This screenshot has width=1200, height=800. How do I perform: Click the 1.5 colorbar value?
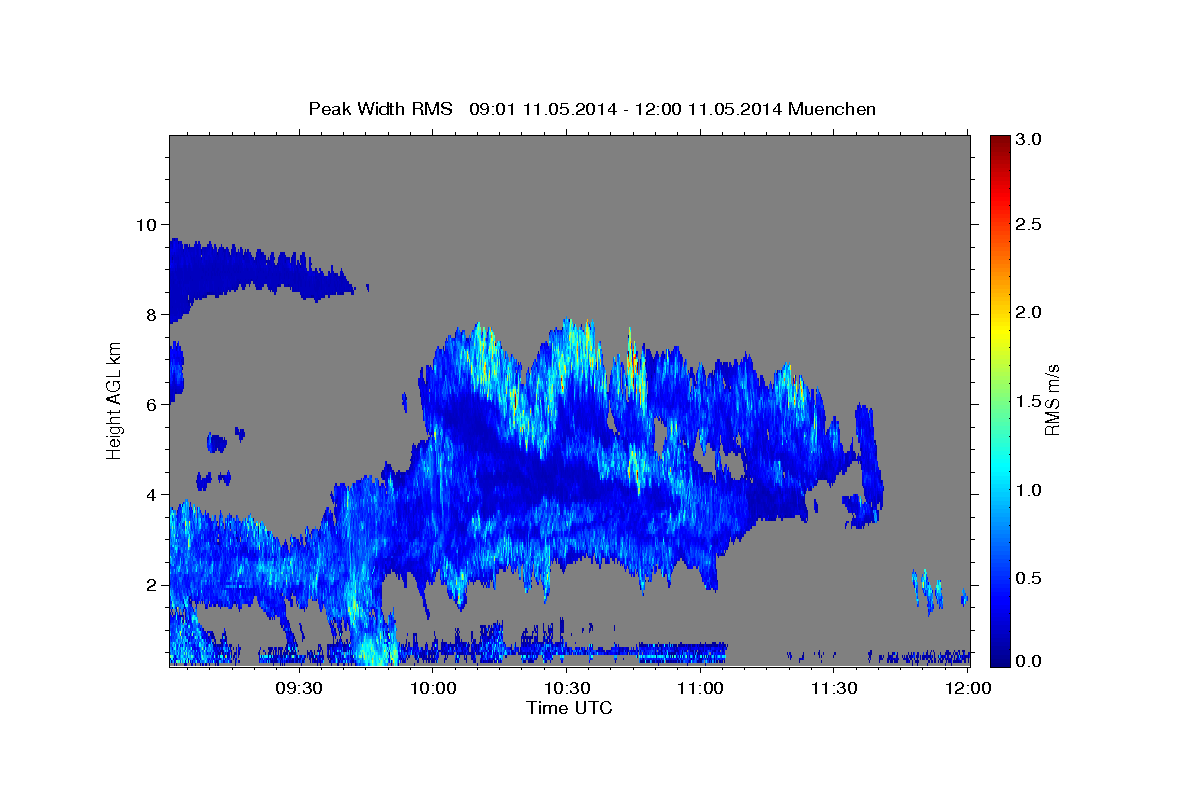(x=1028, y=401)
